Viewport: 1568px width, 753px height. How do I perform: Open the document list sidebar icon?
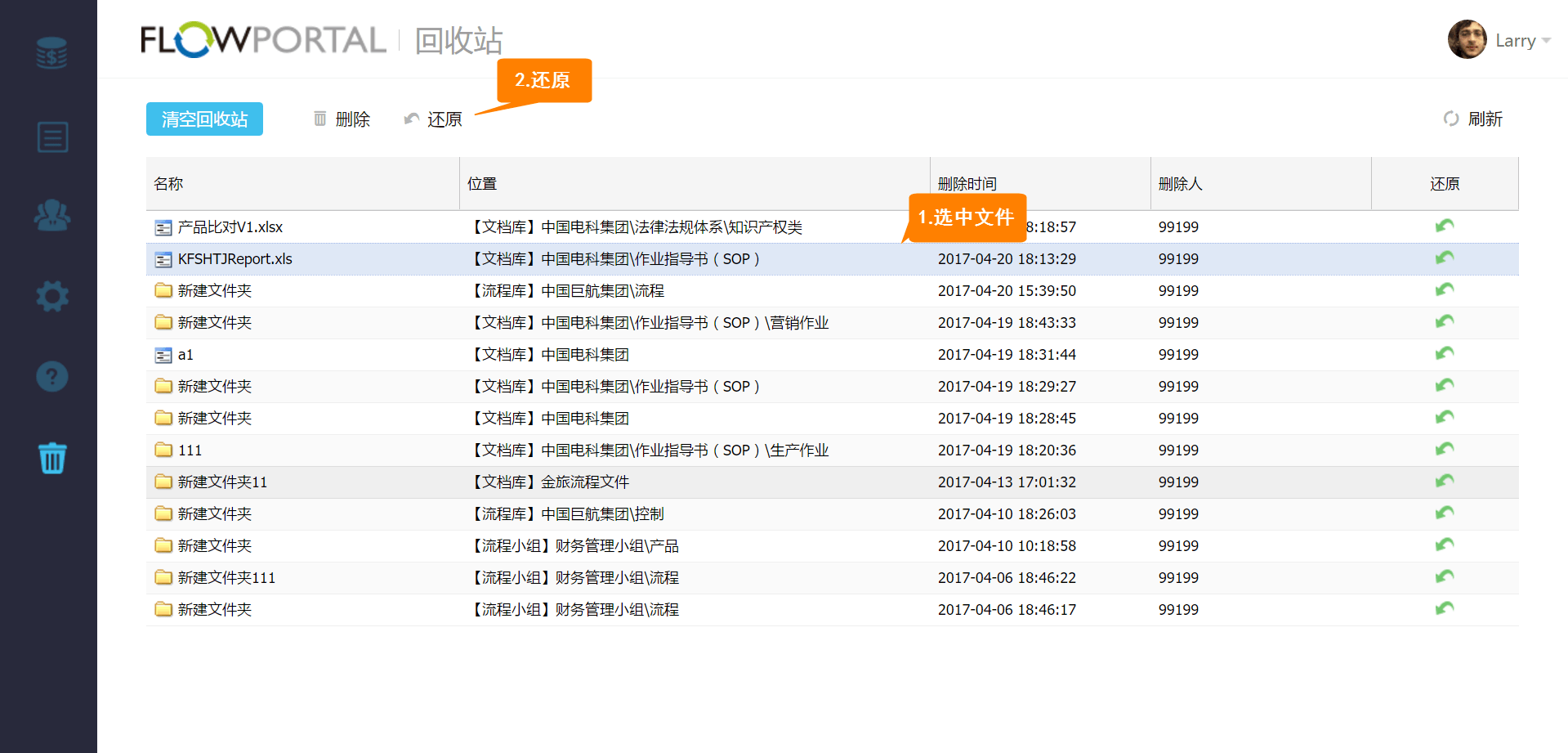pyautogui.click(x=51, y=137)
